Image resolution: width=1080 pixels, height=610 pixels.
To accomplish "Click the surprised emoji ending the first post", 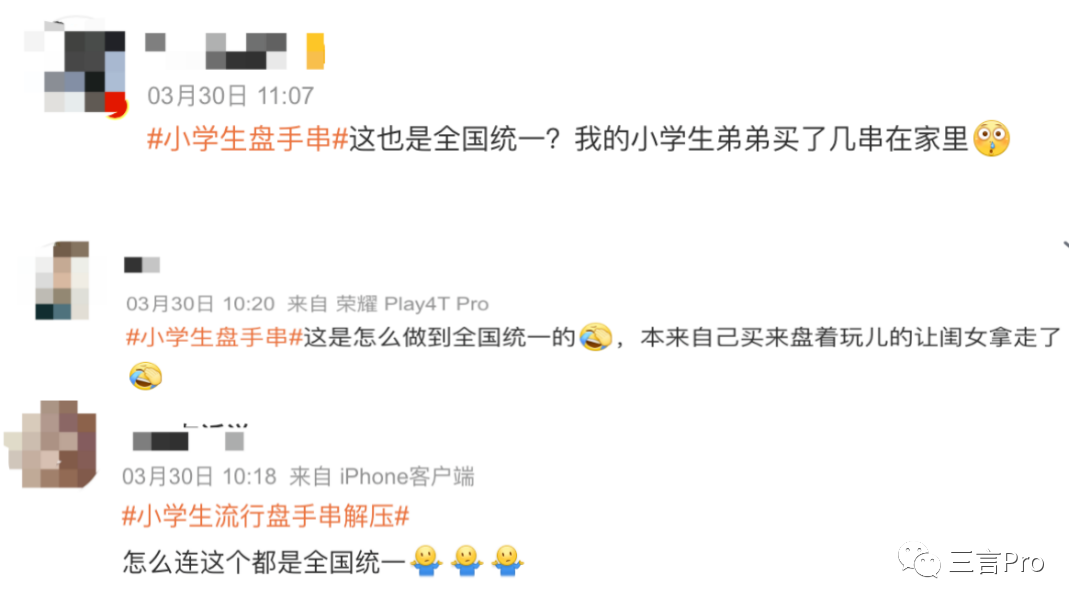I will [x=991, y=139].
